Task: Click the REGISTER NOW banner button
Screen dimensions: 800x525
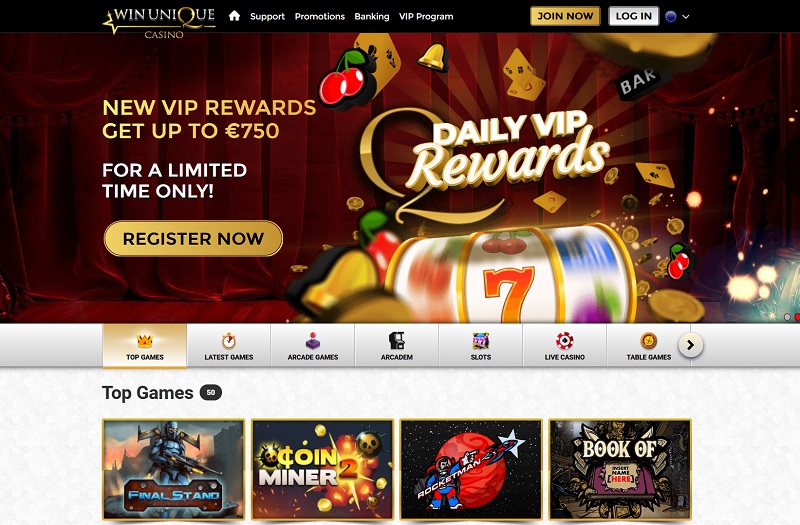Action: (193, 238)
